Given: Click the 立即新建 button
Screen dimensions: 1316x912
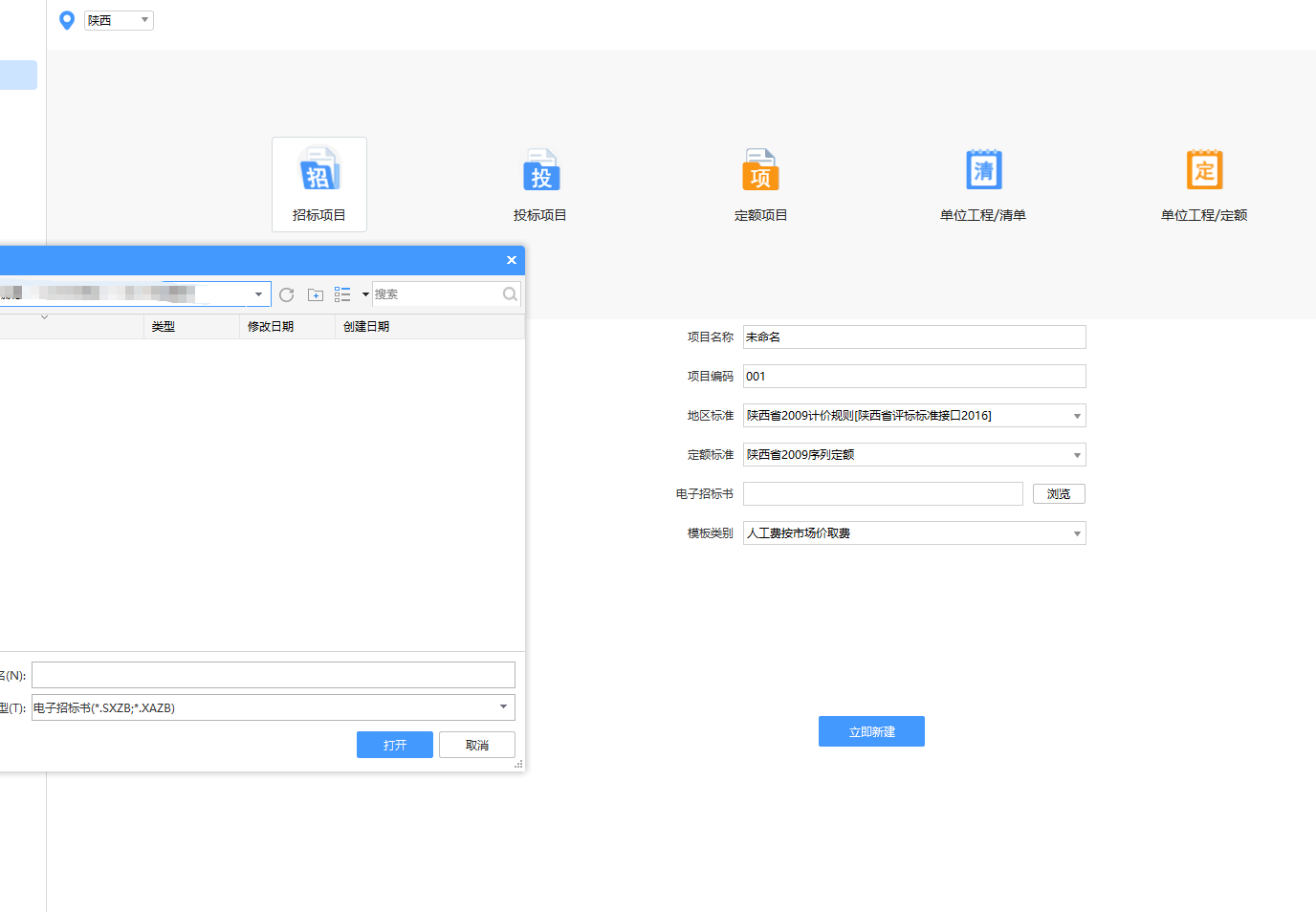Looking at the screenshot, I should pos(871,731).
